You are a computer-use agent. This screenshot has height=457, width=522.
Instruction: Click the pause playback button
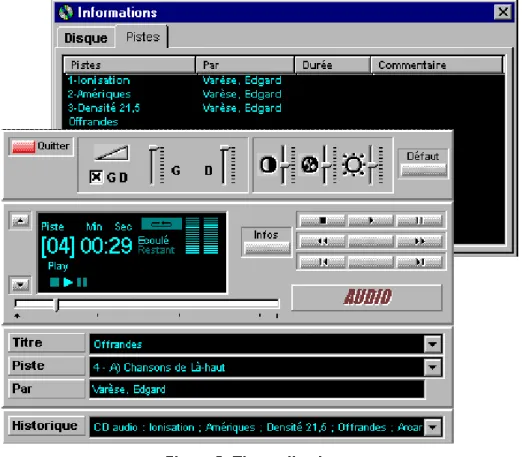click(419, 220)
